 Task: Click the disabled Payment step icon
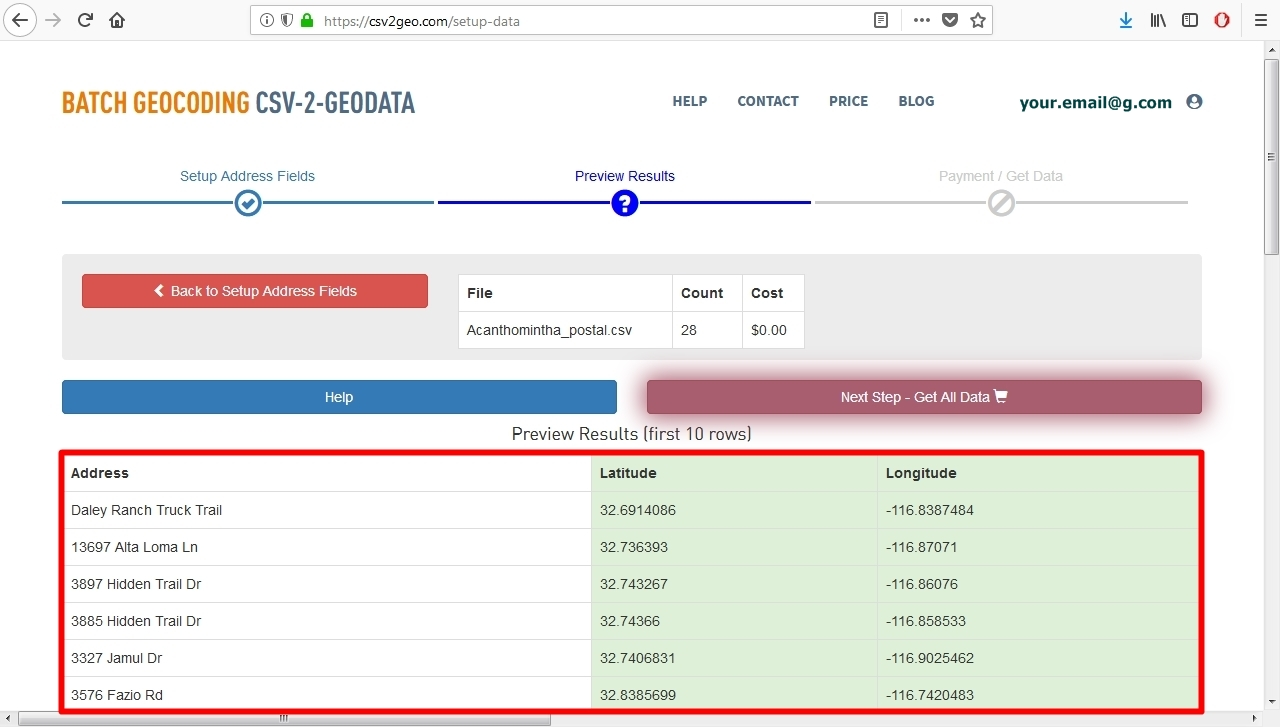(x=1001, y=203)
